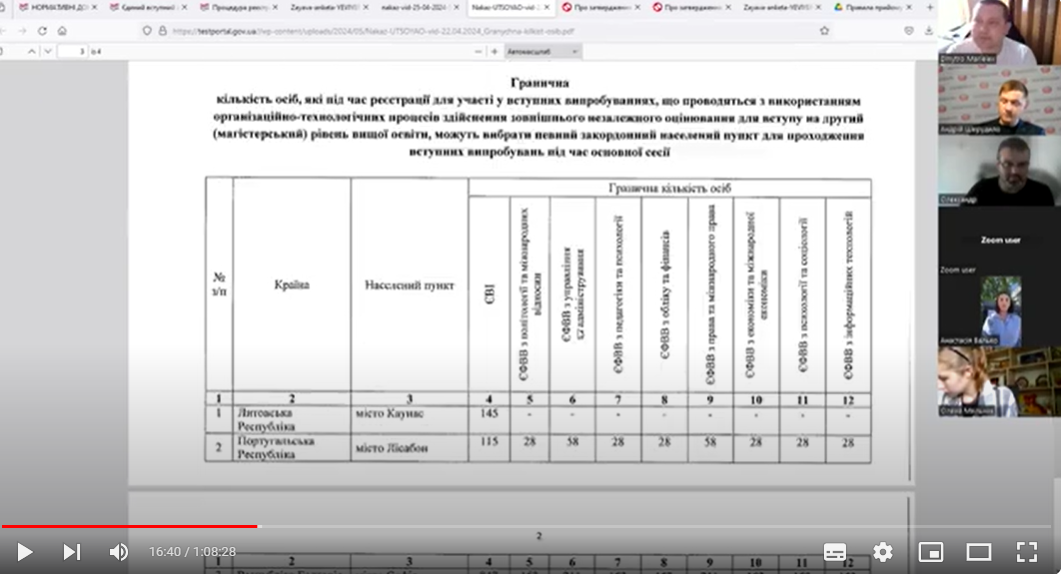Image resolution: width=1061 pixels, height=574 pixels.
Task: Open video player settings gear
Action: point(882,552)
